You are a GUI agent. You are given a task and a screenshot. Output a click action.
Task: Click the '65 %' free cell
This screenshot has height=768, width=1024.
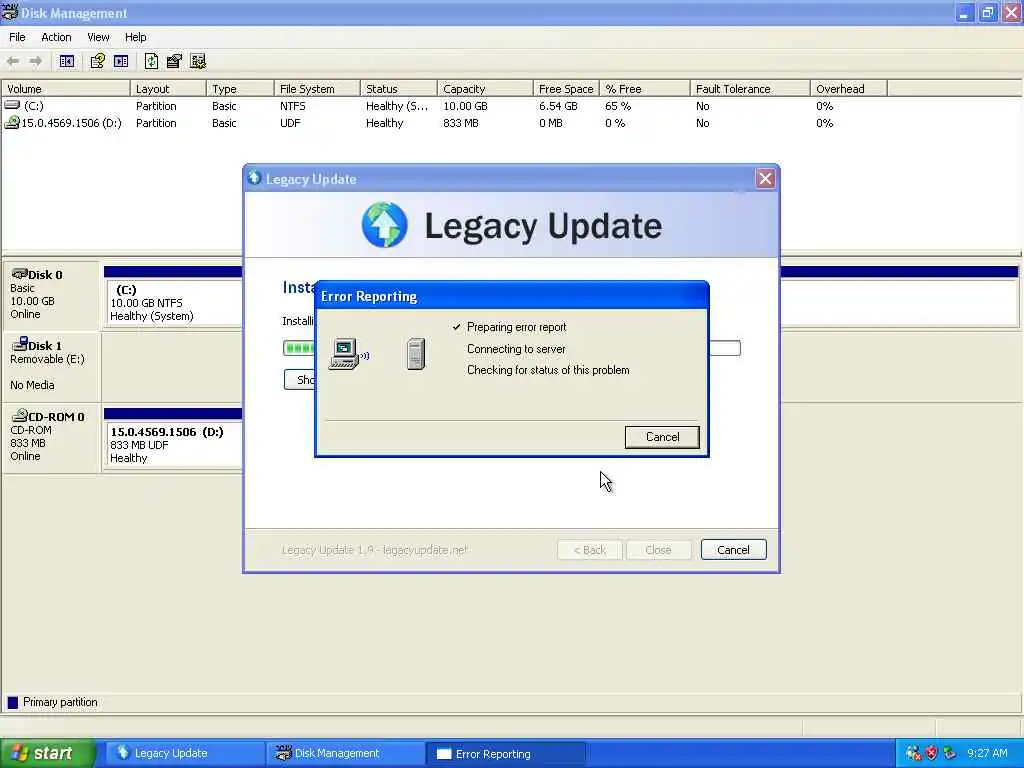pos(618,106)
